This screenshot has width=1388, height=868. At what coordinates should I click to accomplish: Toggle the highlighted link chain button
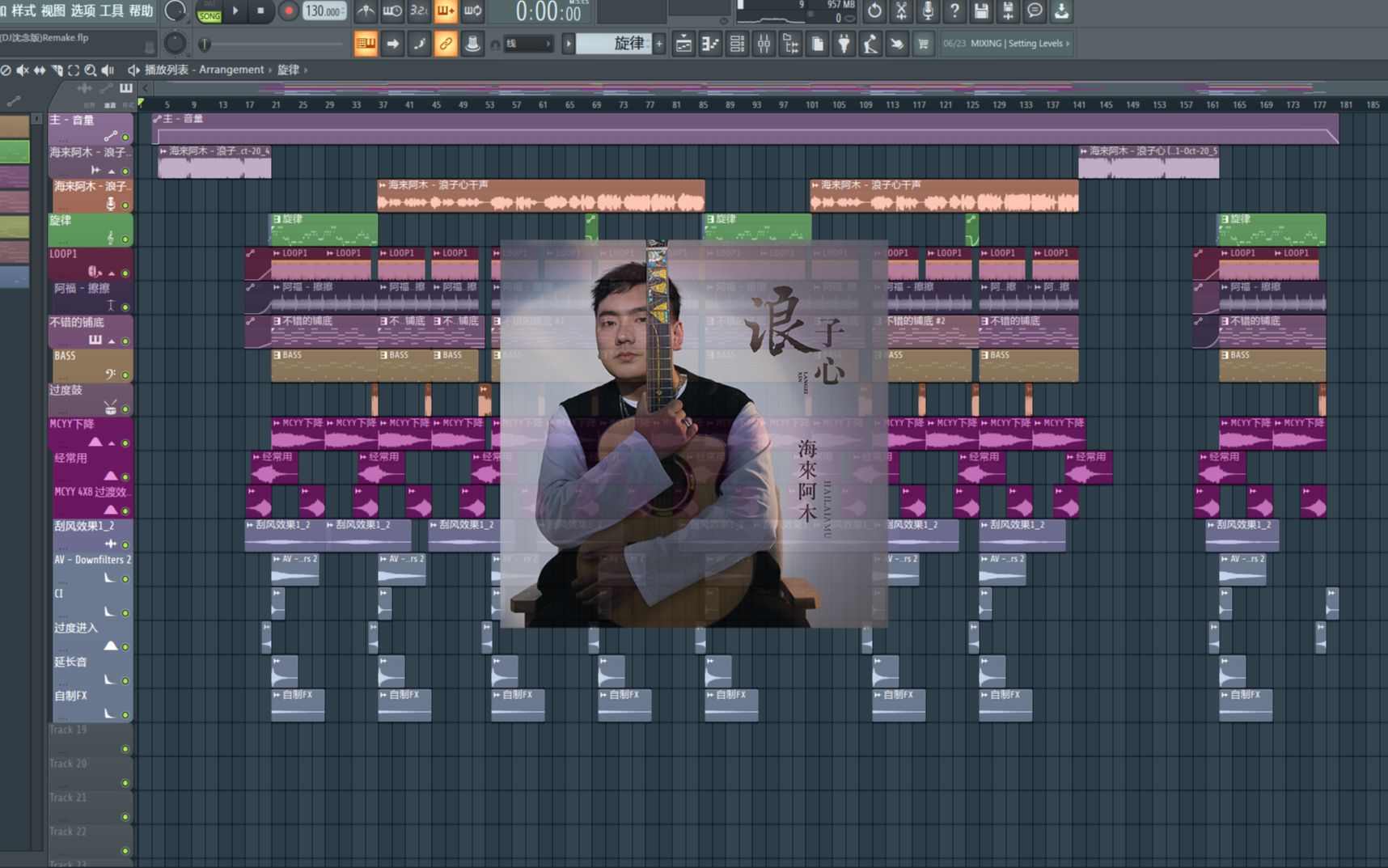coord(446,44)
